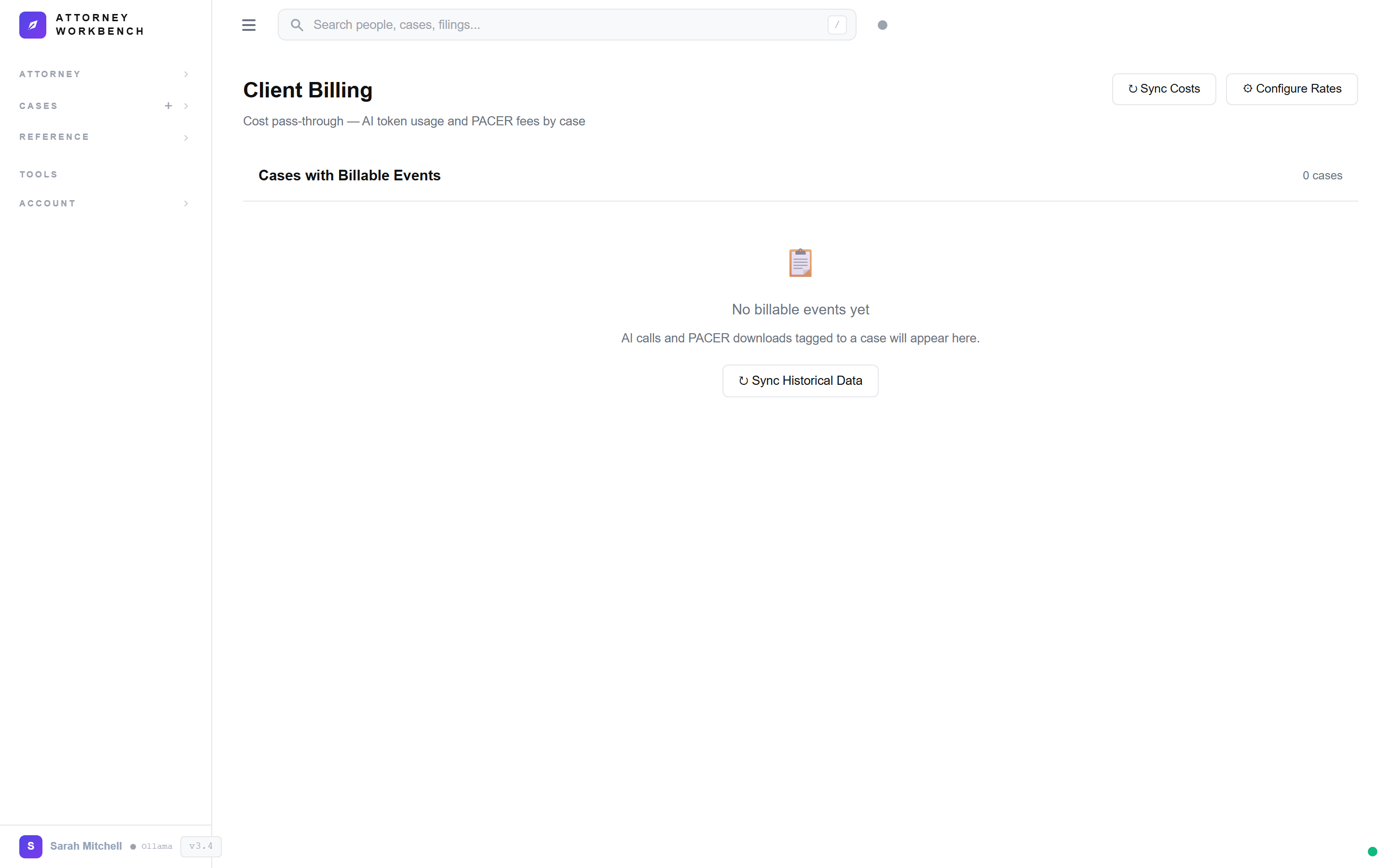
Task: Click the search magnifier icon
Action: (296, 25)
